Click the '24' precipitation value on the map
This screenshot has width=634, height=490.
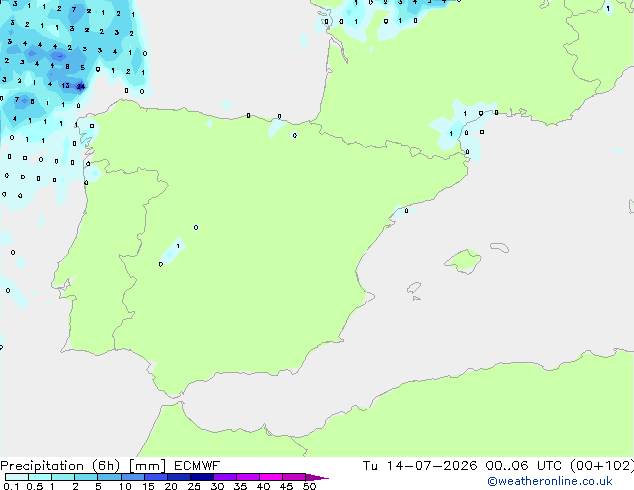click(x=81, y=86)
